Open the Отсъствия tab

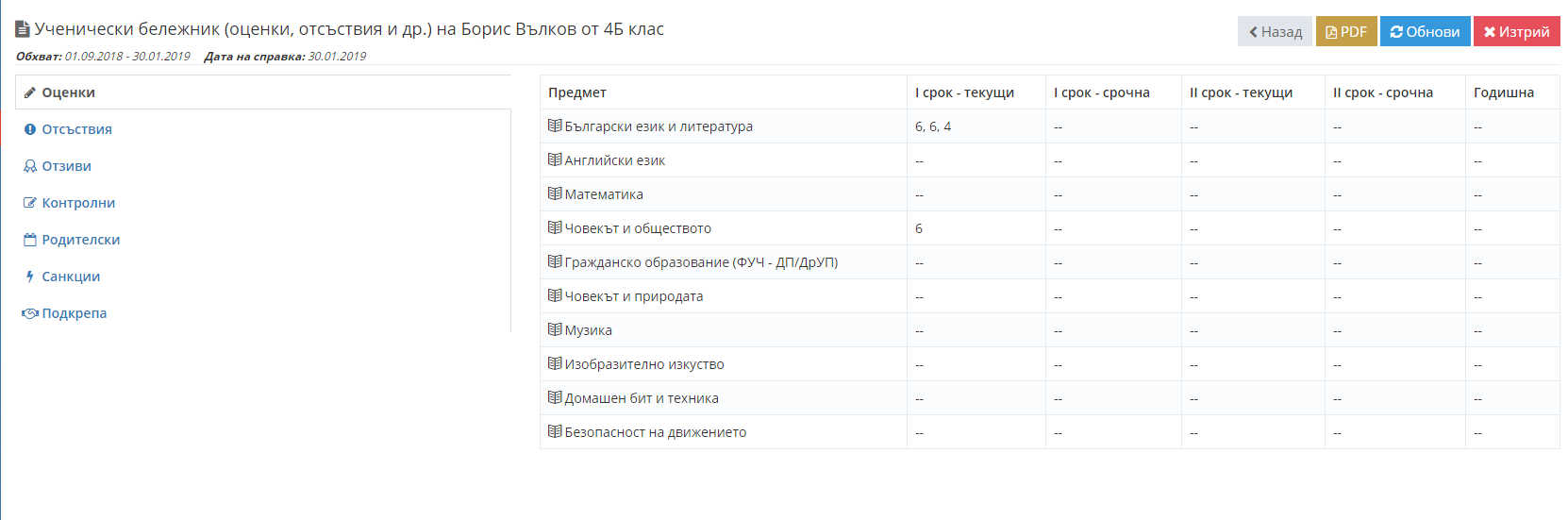tap(76, 129)
